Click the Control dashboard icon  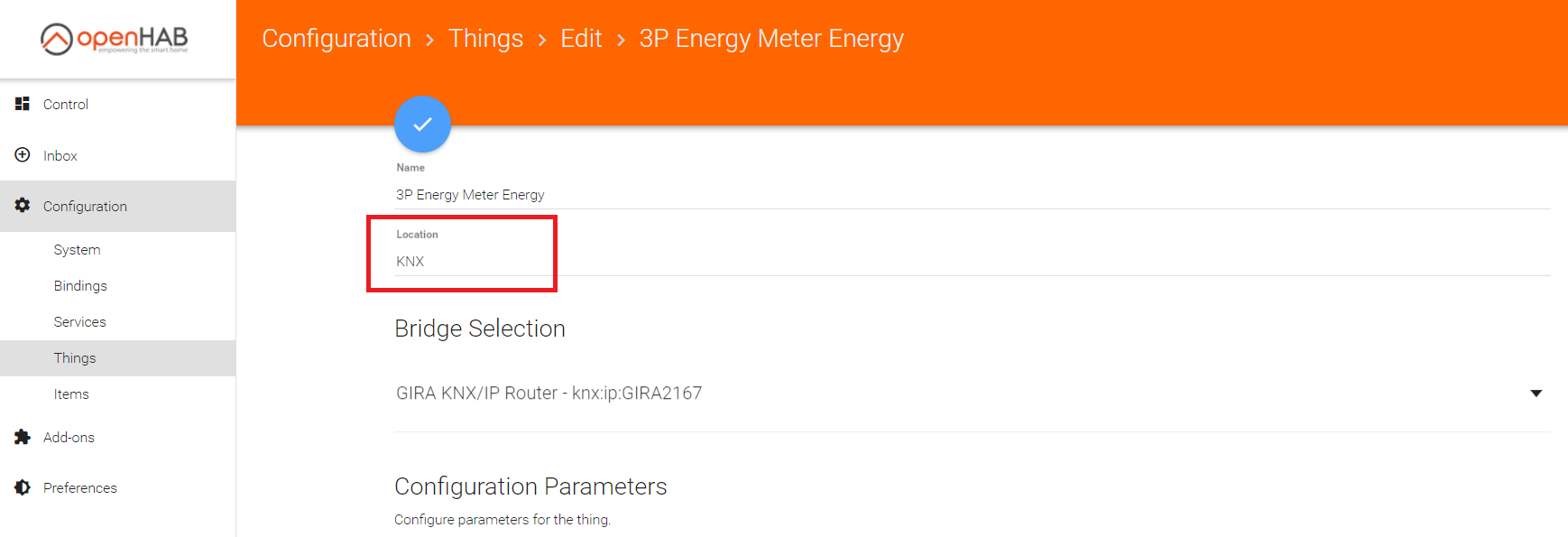[x=23, y=104]
